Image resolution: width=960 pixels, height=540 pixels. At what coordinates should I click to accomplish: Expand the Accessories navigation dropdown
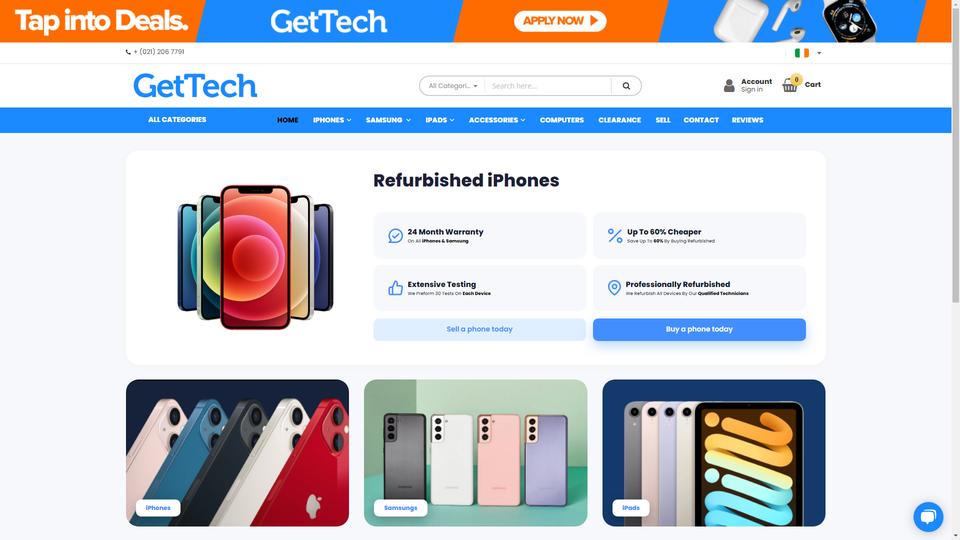point(497,120)
